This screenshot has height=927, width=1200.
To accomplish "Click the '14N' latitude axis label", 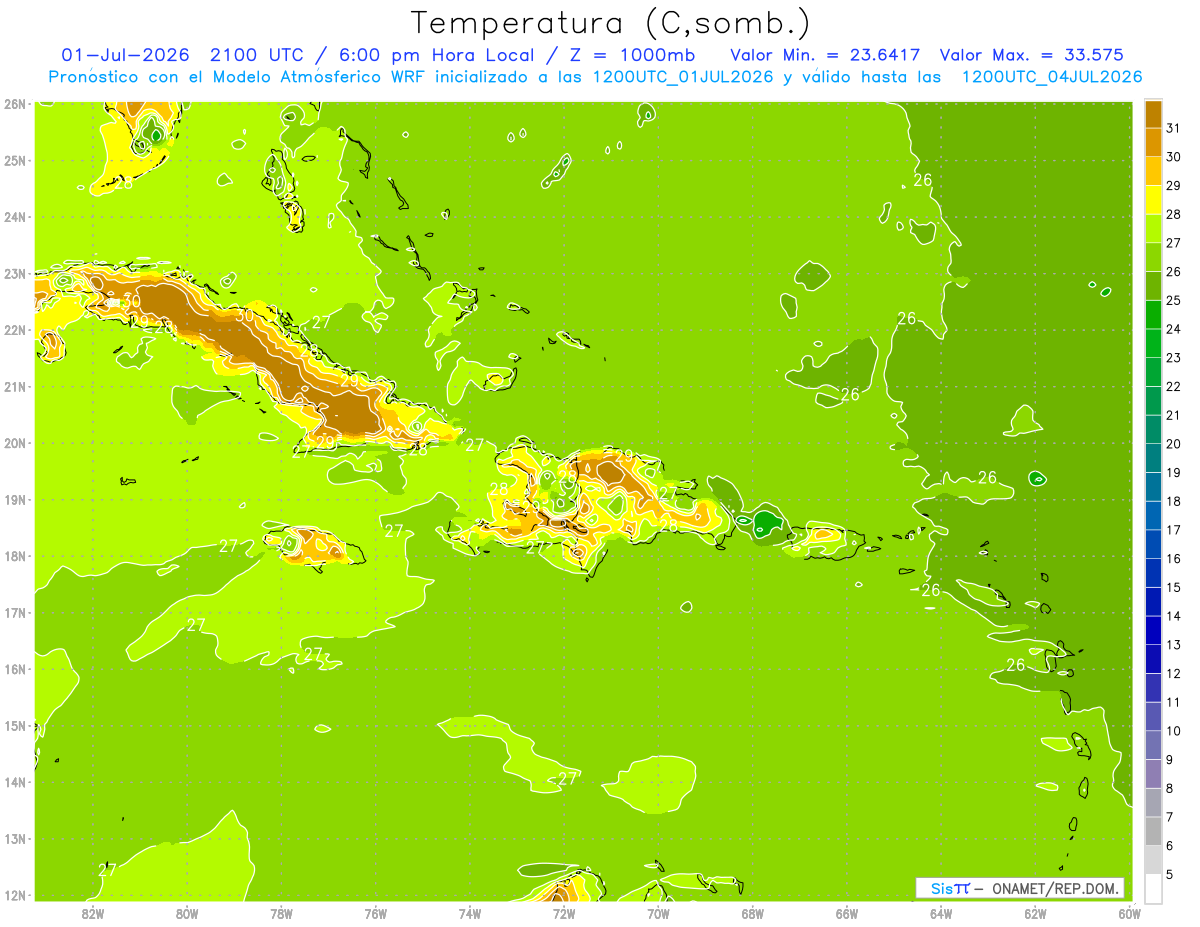I will tap(14, 782).
